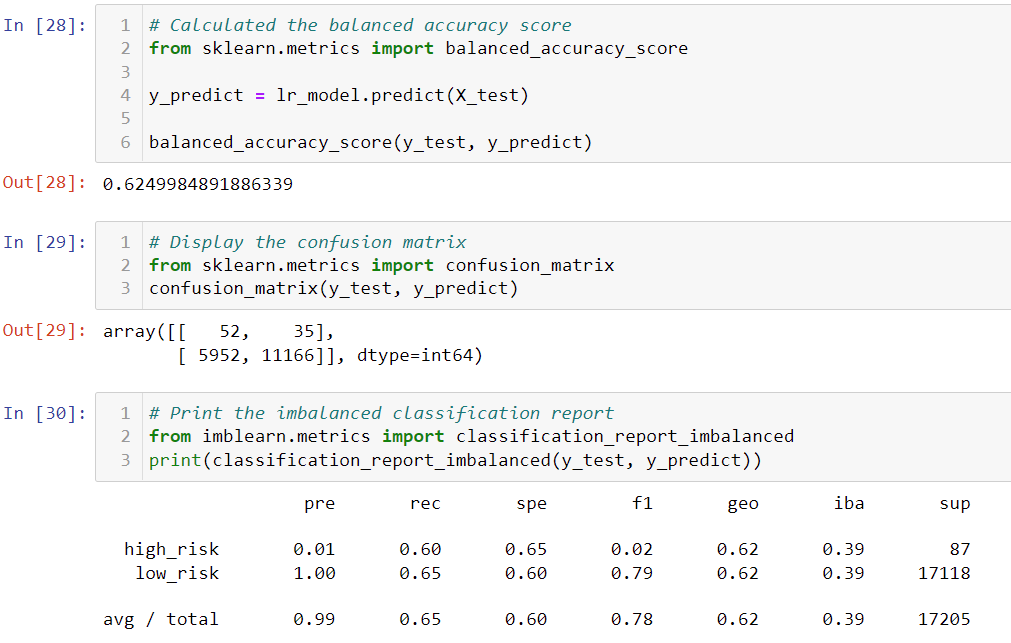This screenshot has height=643, width=1011.
Task: Click the print(classification_report_imbalanced...) line
Action: 455,460
